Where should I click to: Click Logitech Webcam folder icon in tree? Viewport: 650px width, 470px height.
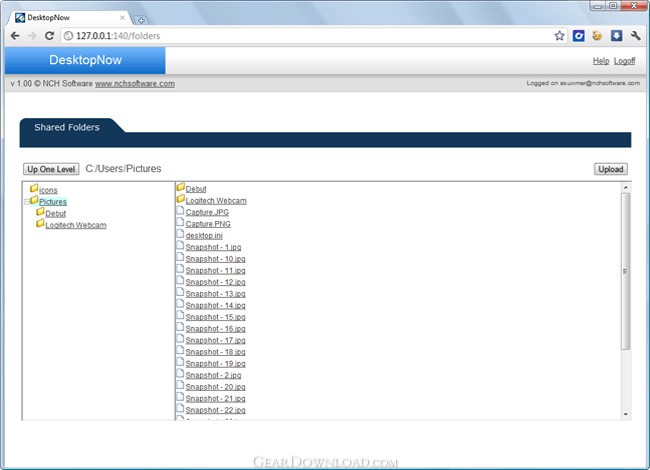point(40,223)
